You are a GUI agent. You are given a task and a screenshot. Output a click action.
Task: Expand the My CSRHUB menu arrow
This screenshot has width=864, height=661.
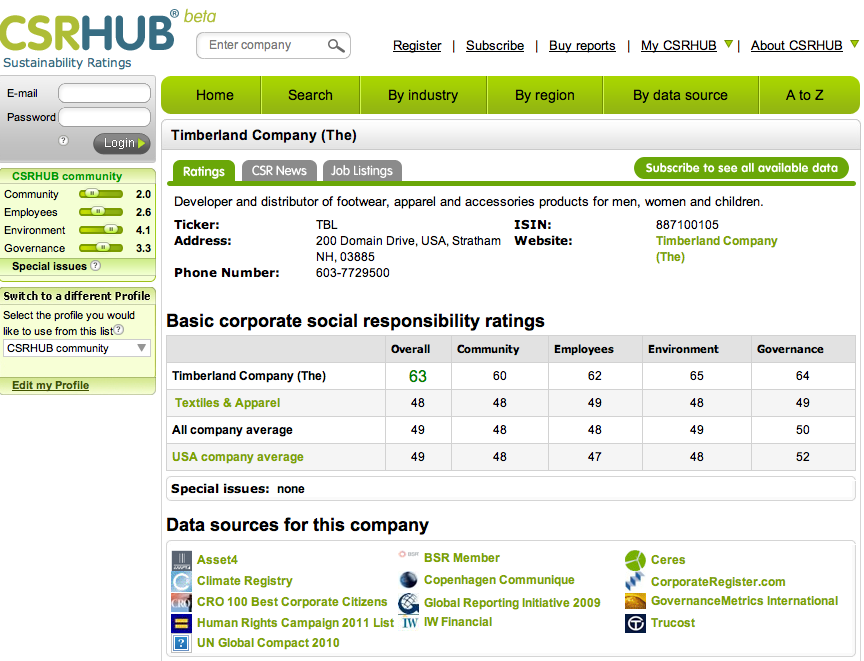(729, 45)
